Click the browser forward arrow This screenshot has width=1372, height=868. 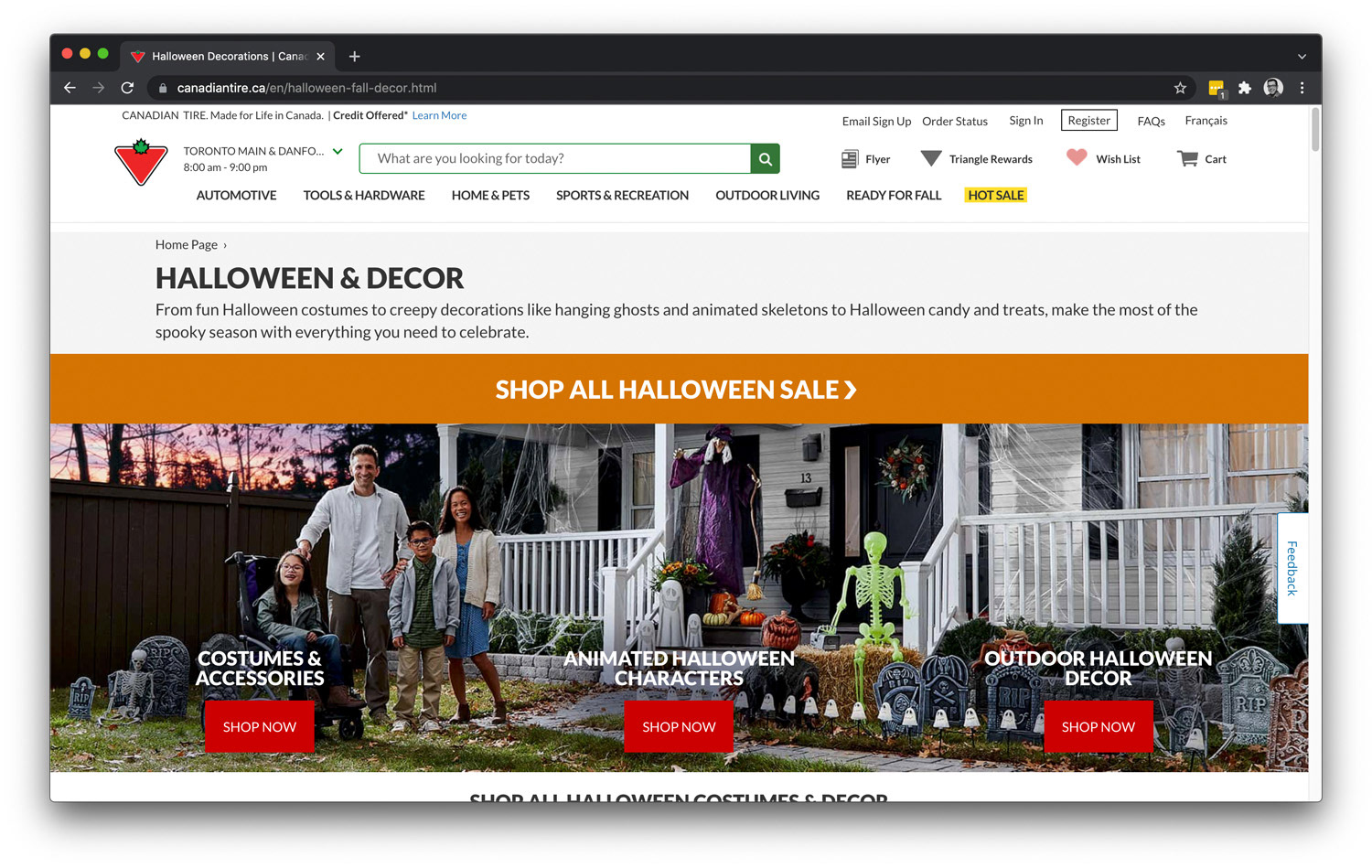click(x=99, y=88)
